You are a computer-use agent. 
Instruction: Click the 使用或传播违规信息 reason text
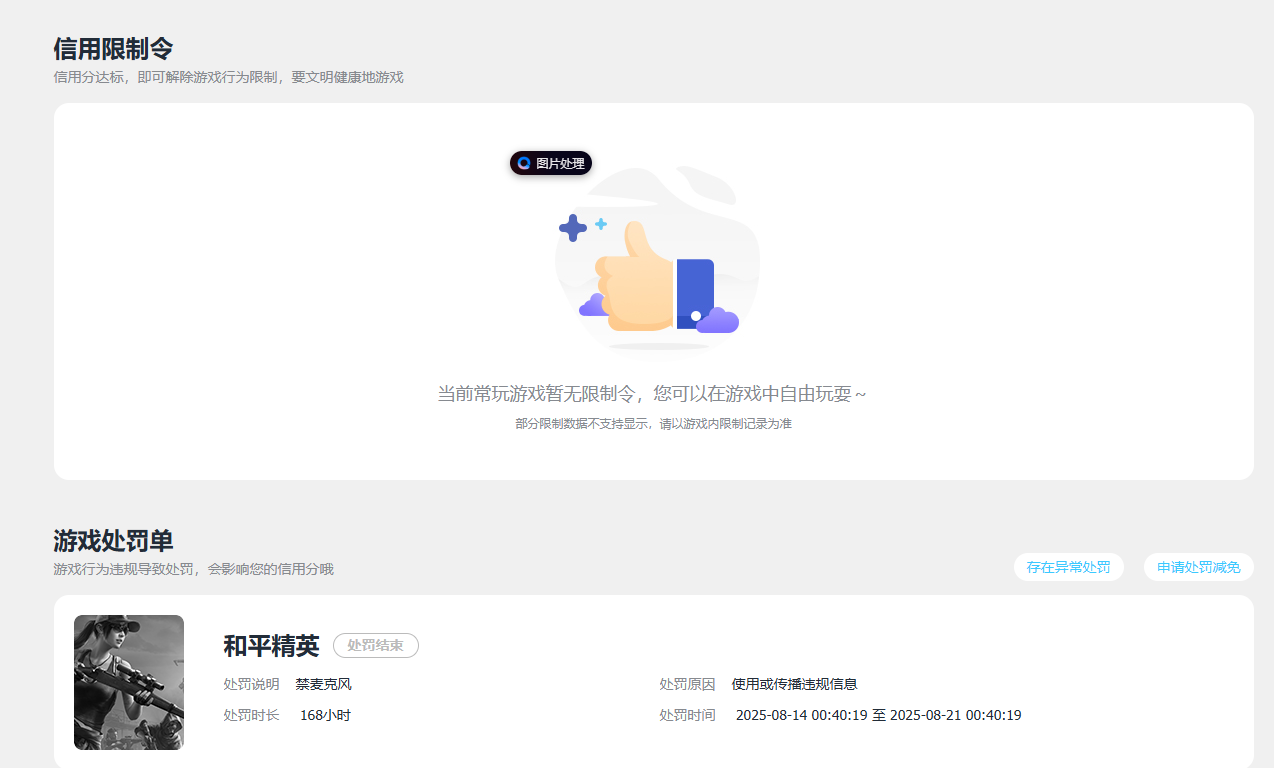point(794,684)
